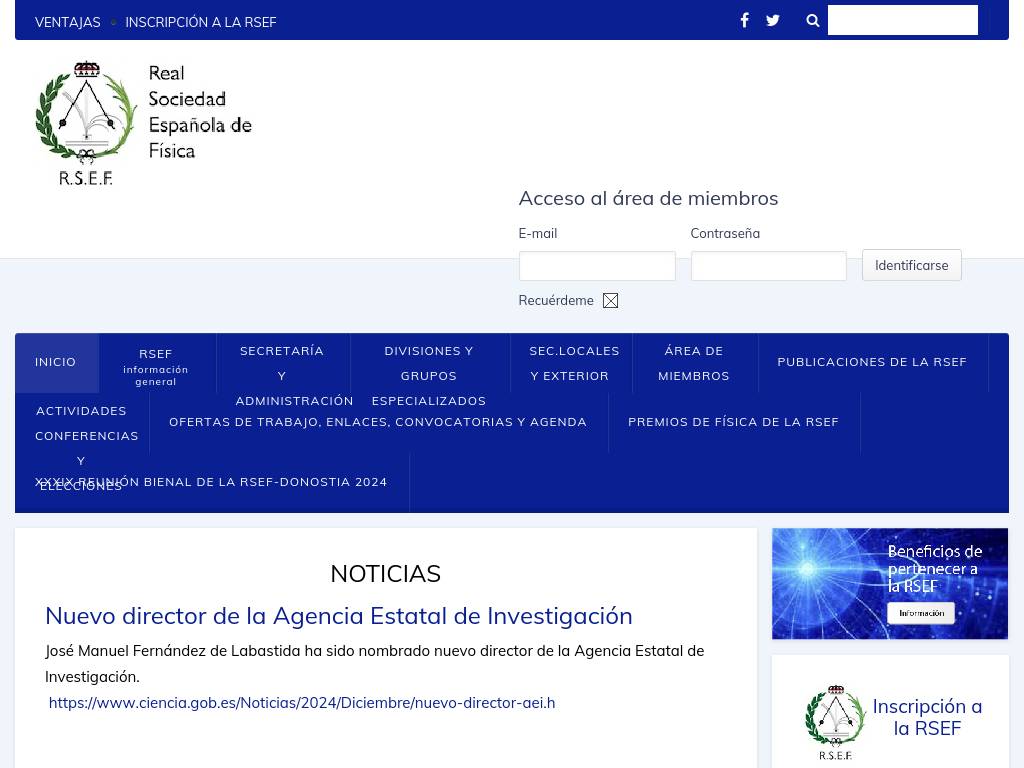The image size is (1024, 768).
Task: Open the Beneficios de pertenecer banner
Action: pyautogui.click(x=889, y=583)
